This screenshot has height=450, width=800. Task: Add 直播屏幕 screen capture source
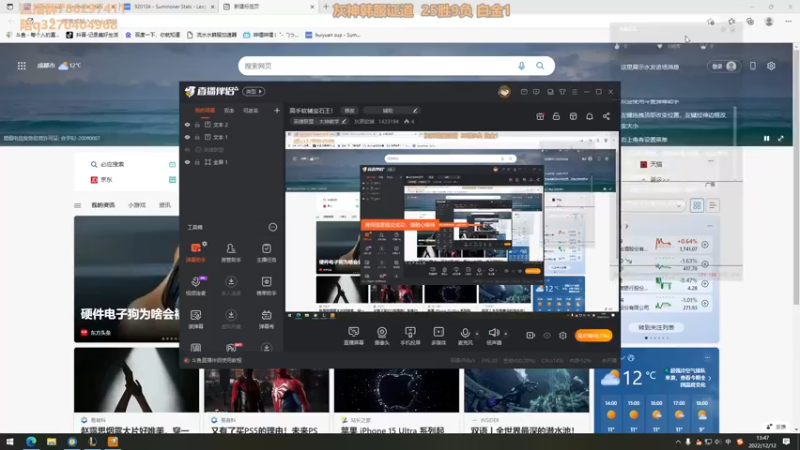pyautogui.click(x=354, y=336)
